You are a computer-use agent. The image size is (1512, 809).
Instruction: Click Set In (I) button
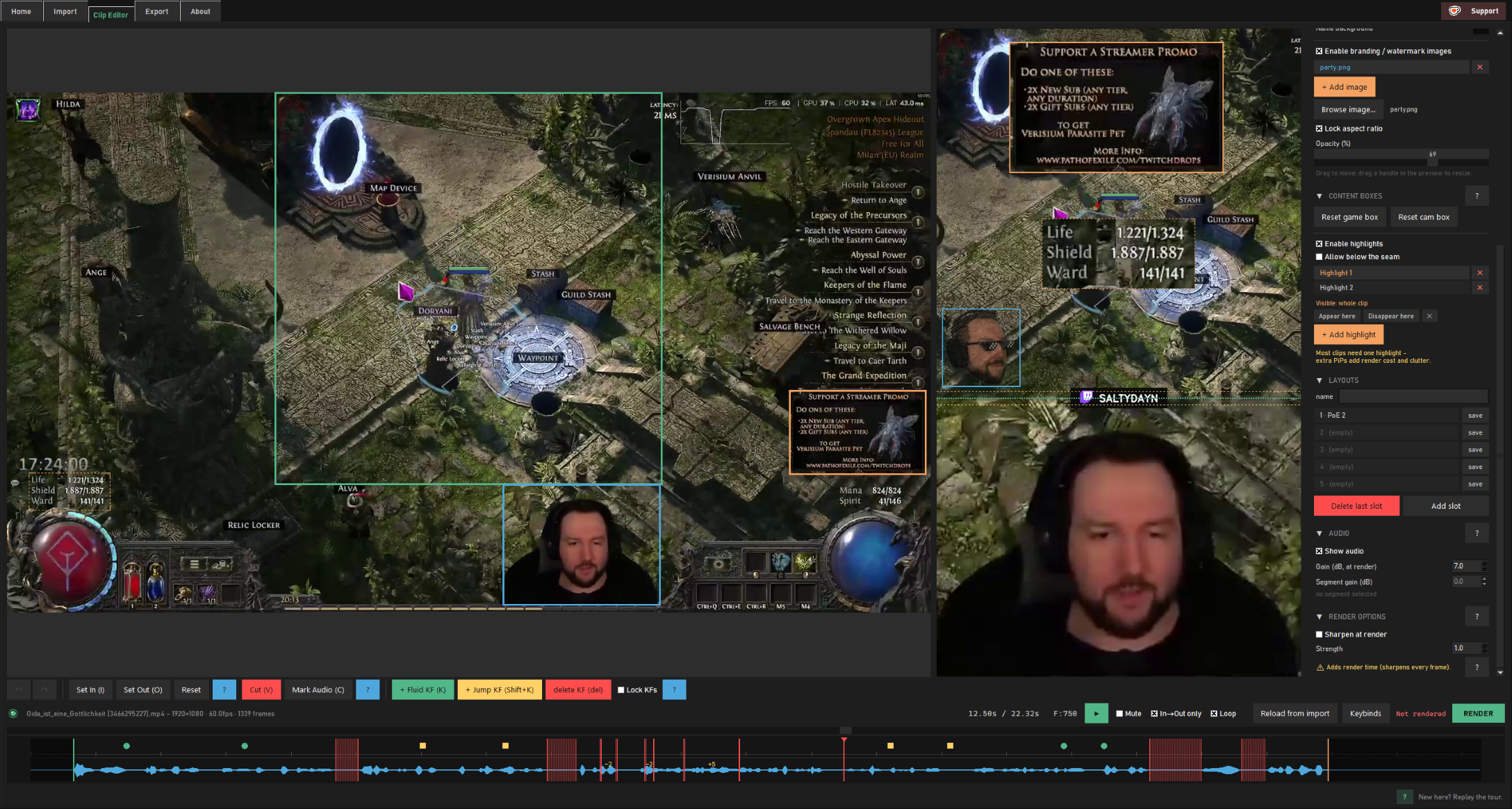click(90, 689)
